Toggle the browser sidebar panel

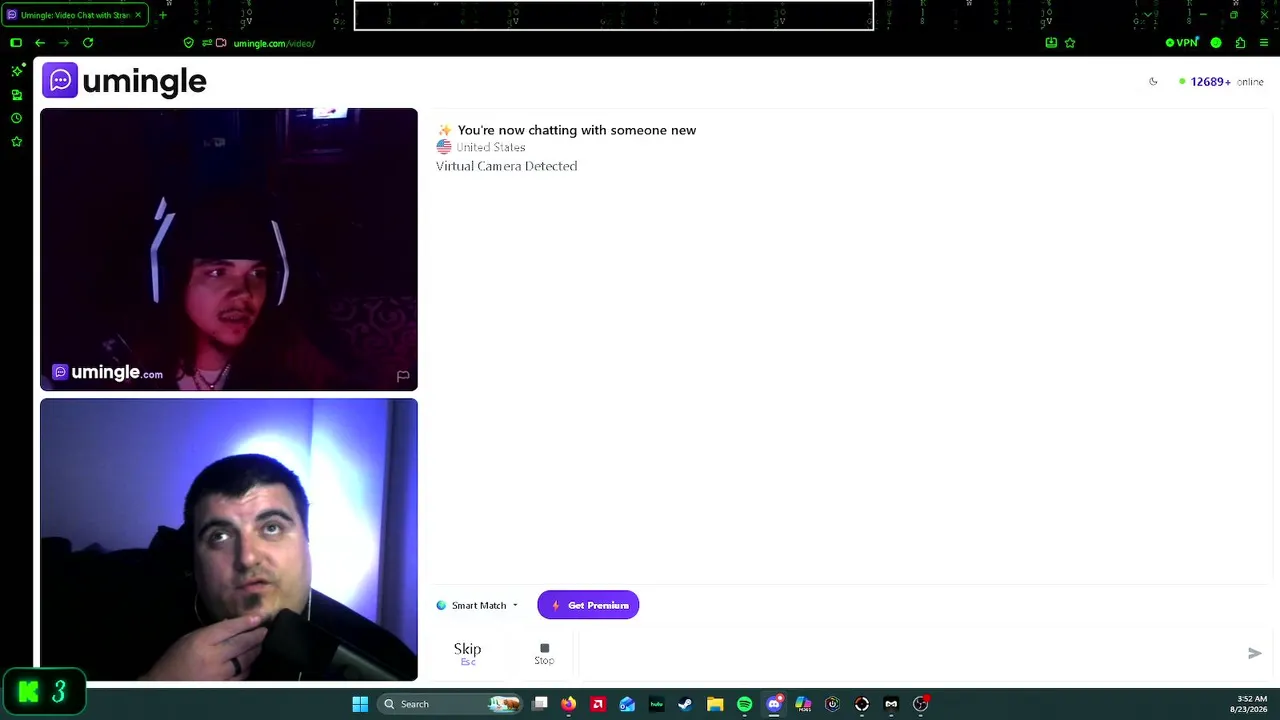(x=16, y=43)
